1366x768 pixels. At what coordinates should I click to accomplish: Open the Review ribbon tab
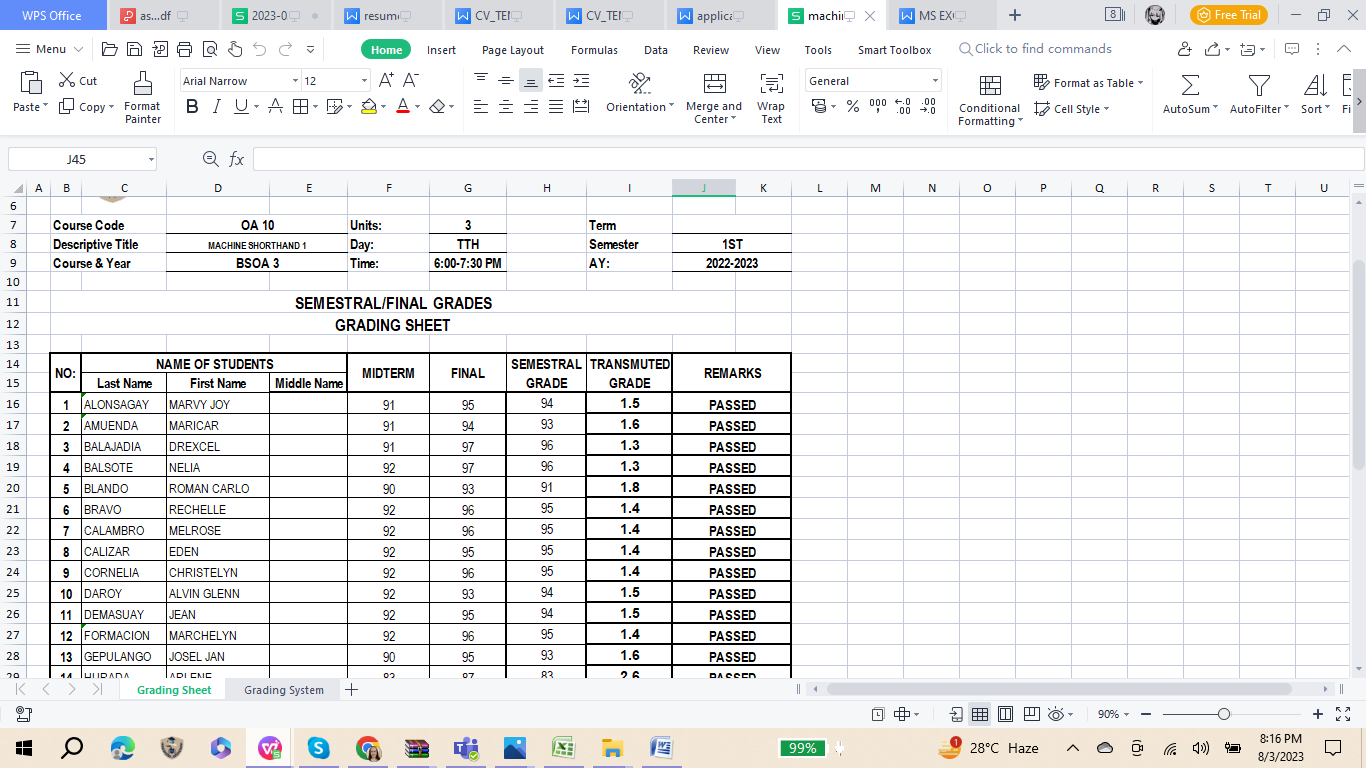[x=711, y=50]
